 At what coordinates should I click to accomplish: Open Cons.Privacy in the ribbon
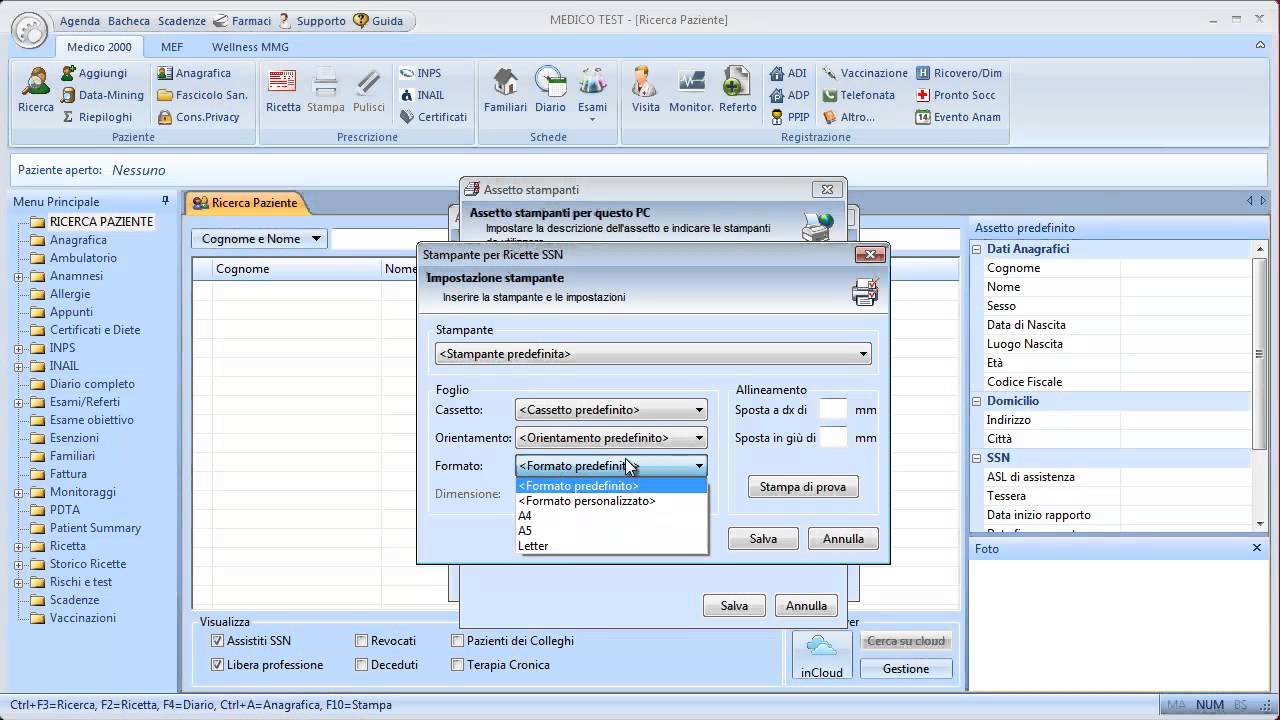click(198, 117)
